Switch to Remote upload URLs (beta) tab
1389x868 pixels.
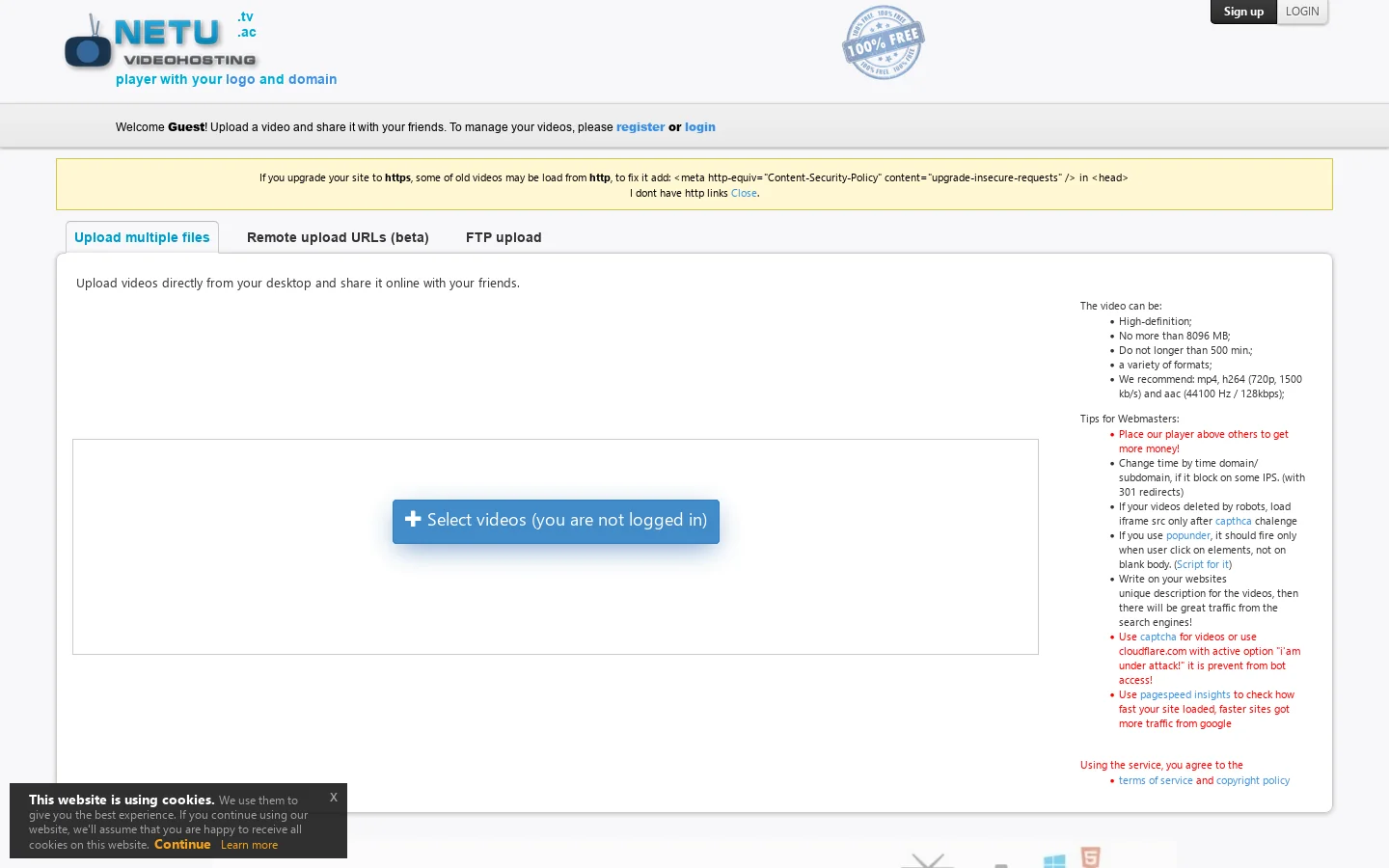(338, 237)
